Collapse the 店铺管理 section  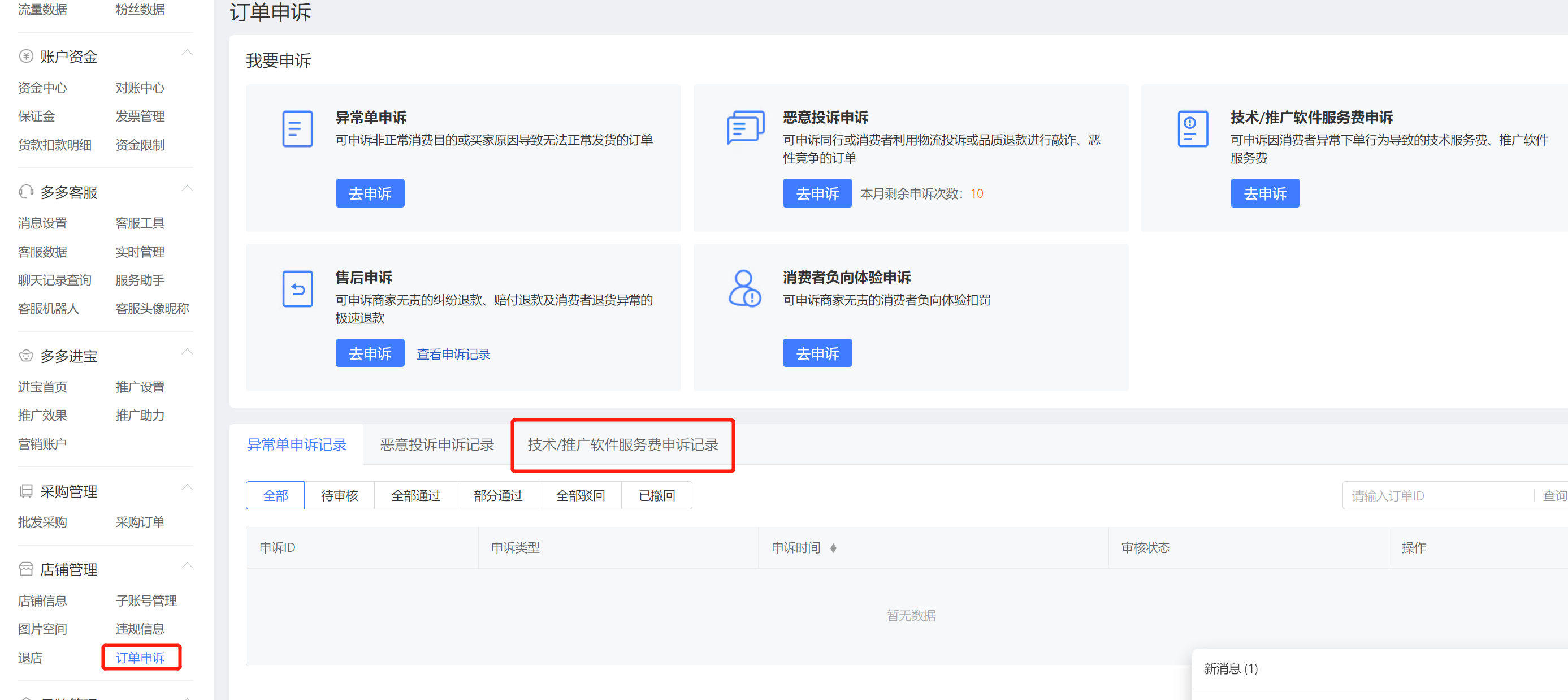coord(188,565)
